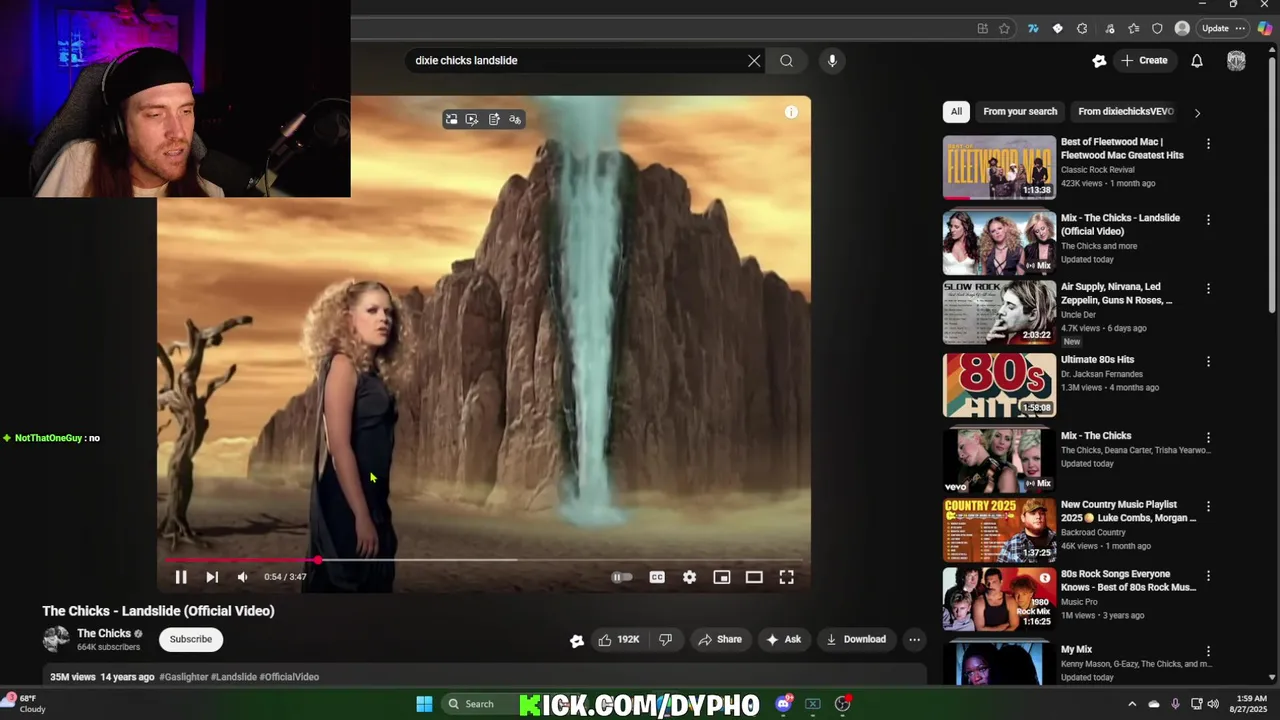1280x720 pixels.
Task: Open options for Mix - The Chicks - Landslide
Action: 1208,220
